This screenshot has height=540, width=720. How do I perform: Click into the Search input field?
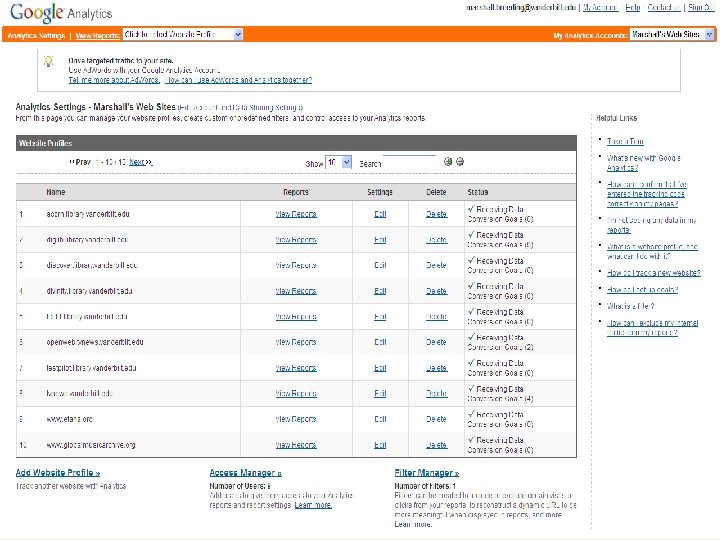409,162
